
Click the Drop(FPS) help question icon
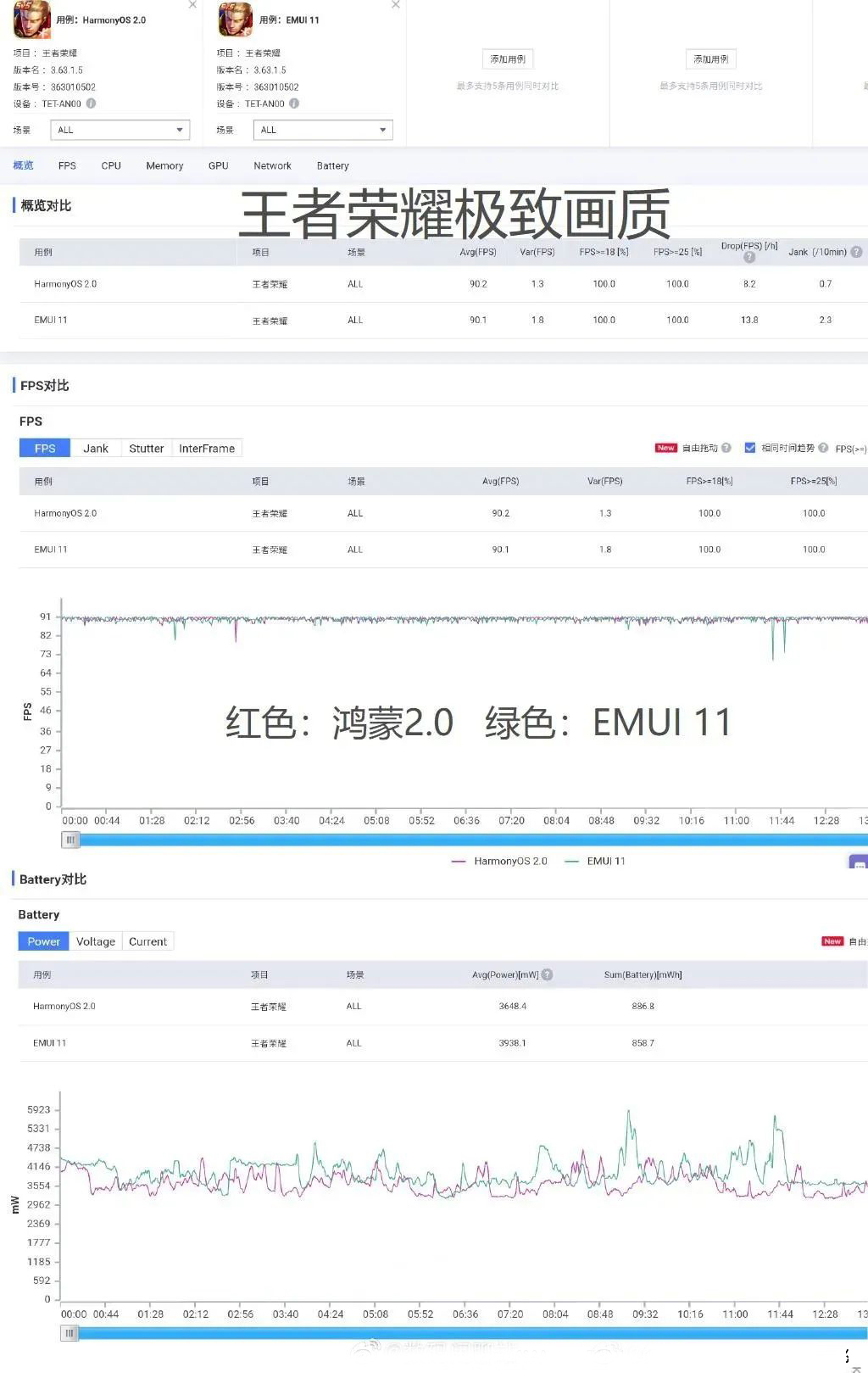749,257
